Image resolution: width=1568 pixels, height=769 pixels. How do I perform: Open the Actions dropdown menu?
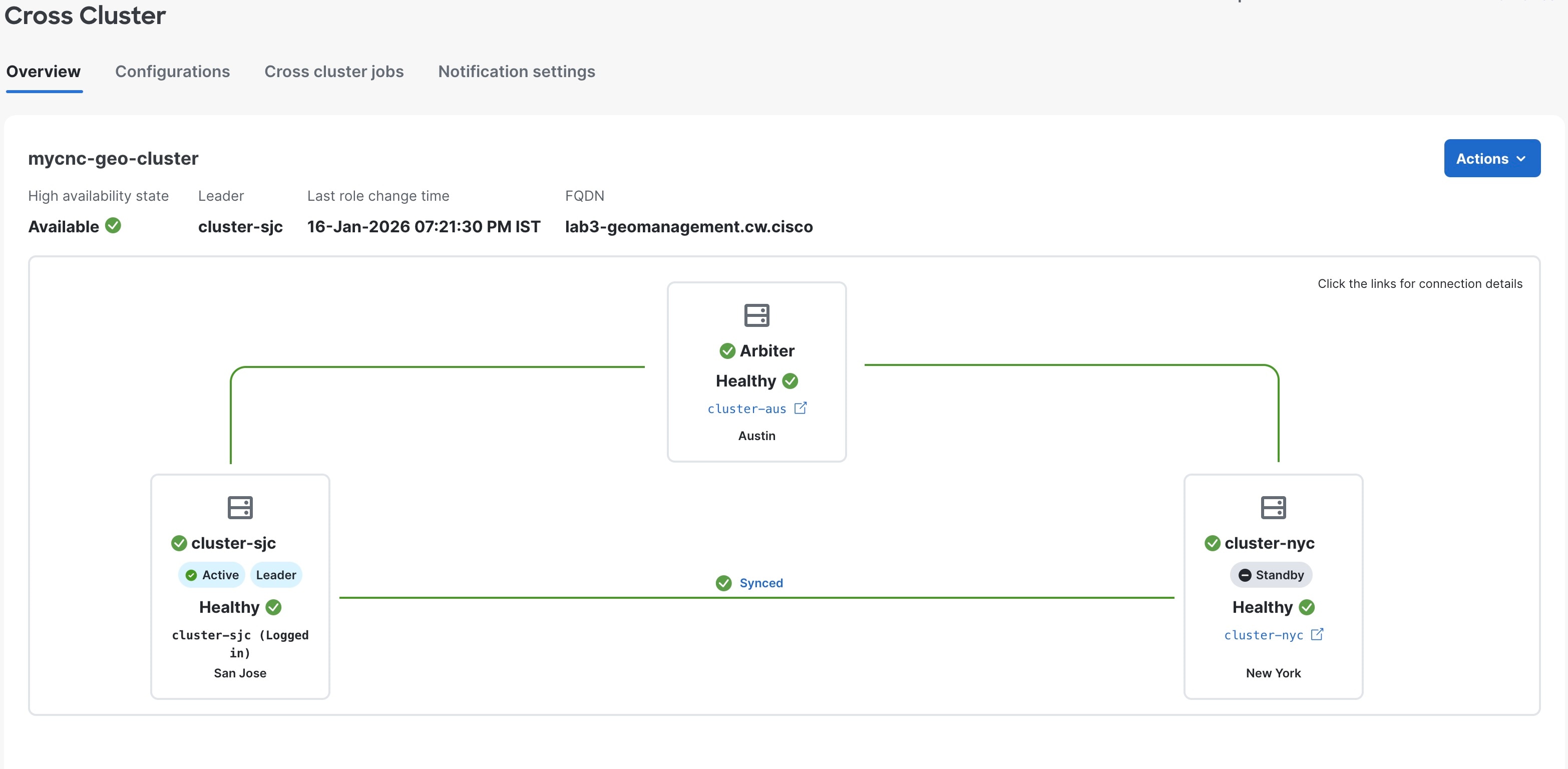[x=1491, y=158]
